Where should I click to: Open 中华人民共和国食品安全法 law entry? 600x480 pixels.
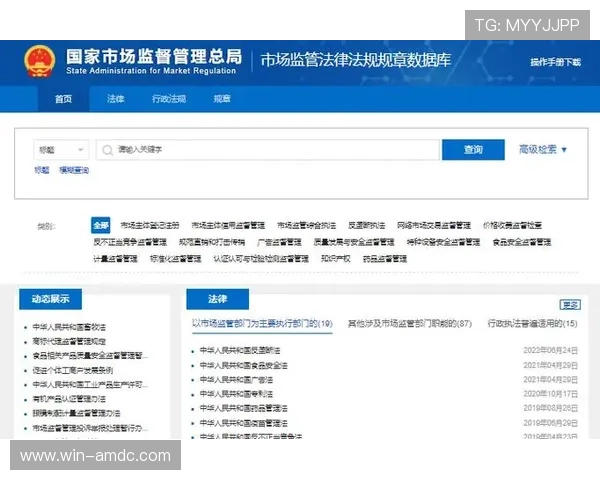tap(244, 365)
